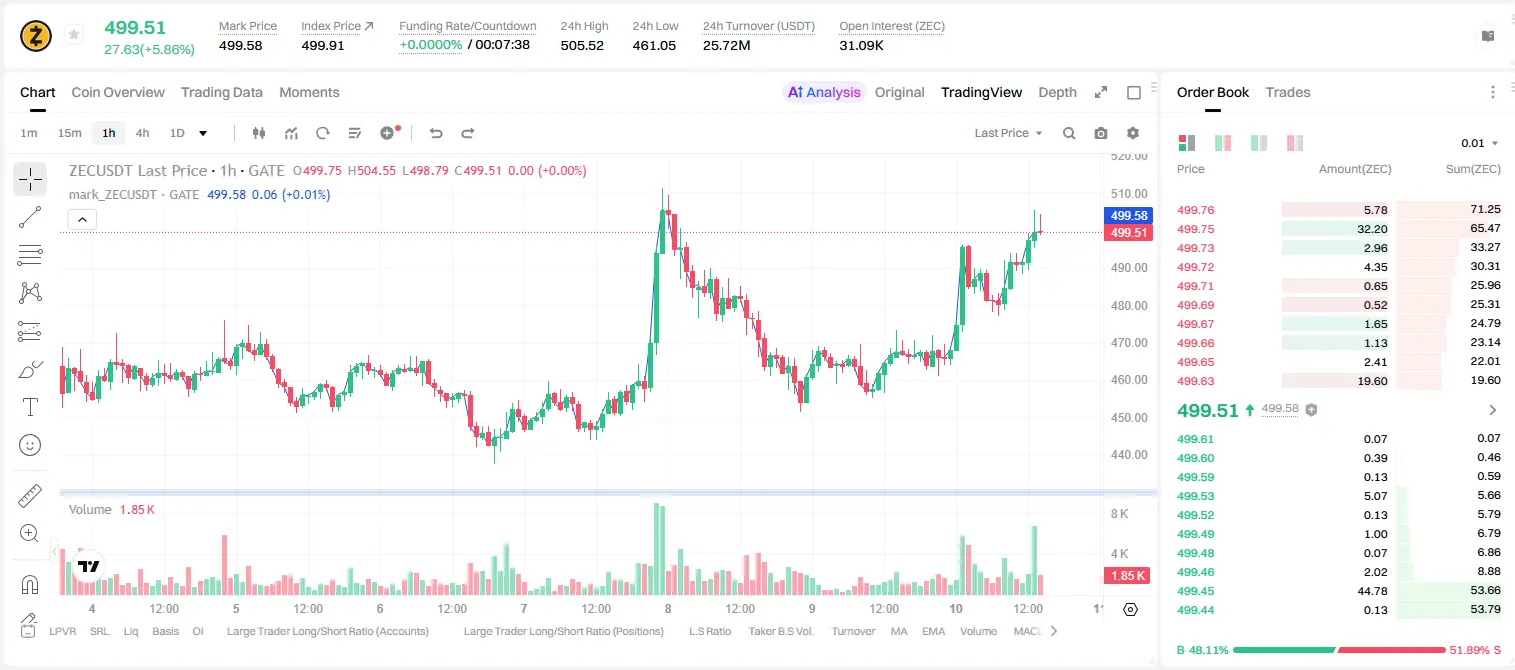Take a chart snapshot with camera icon
The height and width of the screenshot is (670, 1515).
[x=1101, y=133]
